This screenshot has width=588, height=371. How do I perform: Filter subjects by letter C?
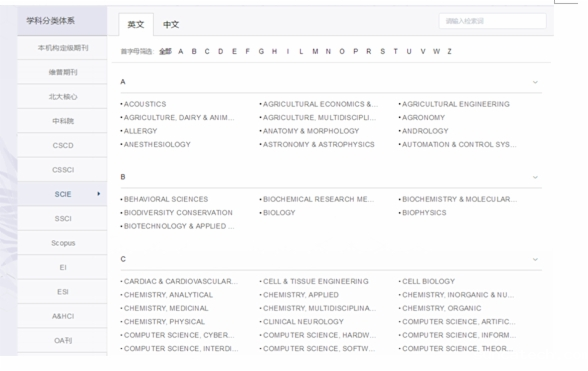click(207, 51)
